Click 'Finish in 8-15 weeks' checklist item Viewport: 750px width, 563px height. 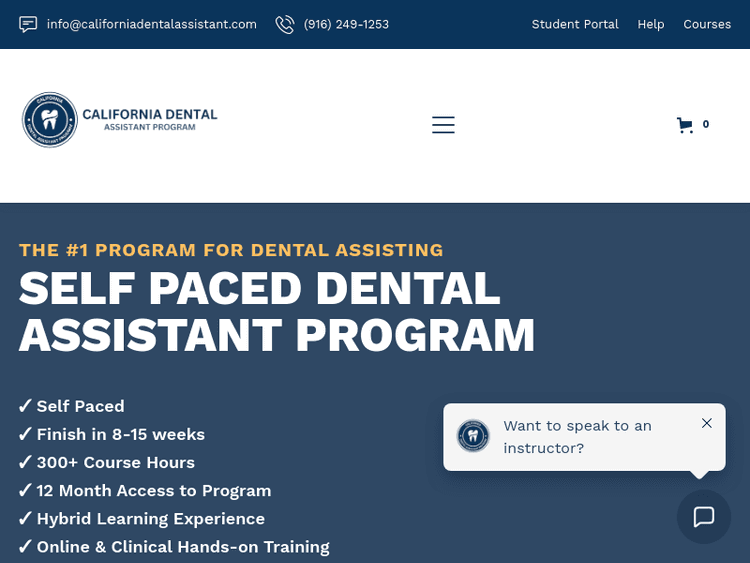click(x=111, y=435)
